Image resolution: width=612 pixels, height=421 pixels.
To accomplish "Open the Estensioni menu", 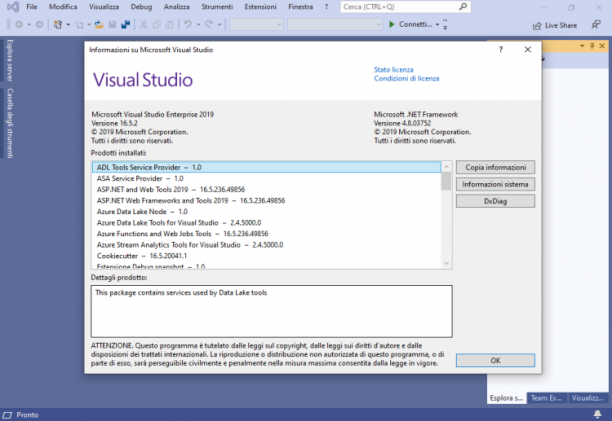I will point(260,7).
